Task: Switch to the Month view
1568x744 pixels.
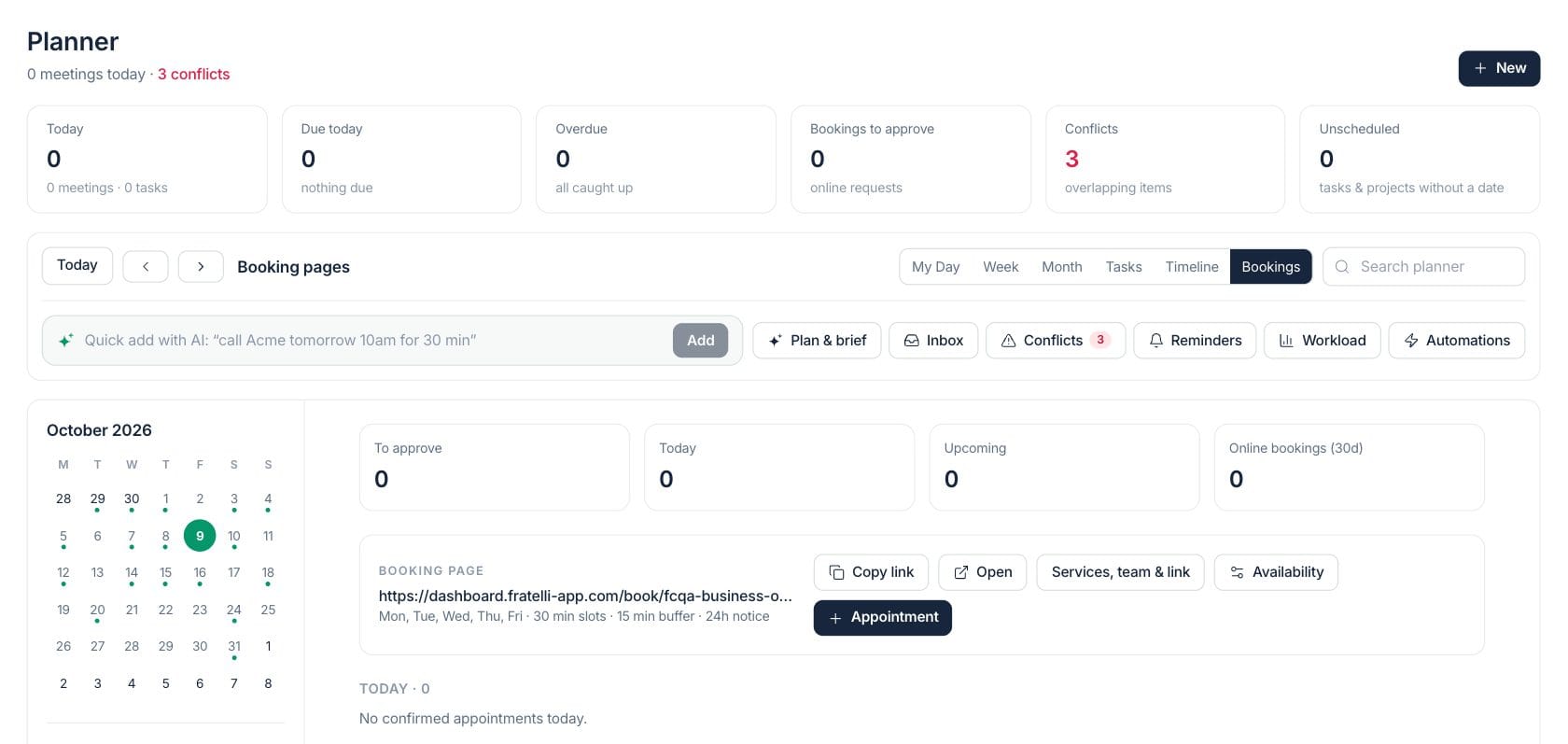Action: 1062,267
